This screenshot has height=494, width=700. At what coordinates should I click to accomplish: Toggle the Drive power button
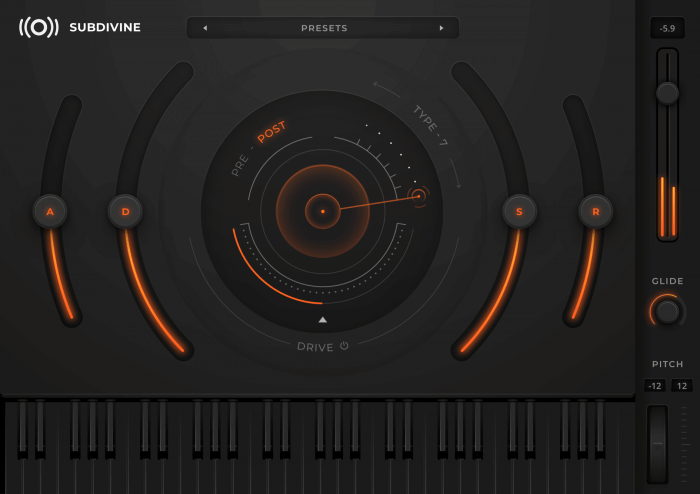coord(344,346)
